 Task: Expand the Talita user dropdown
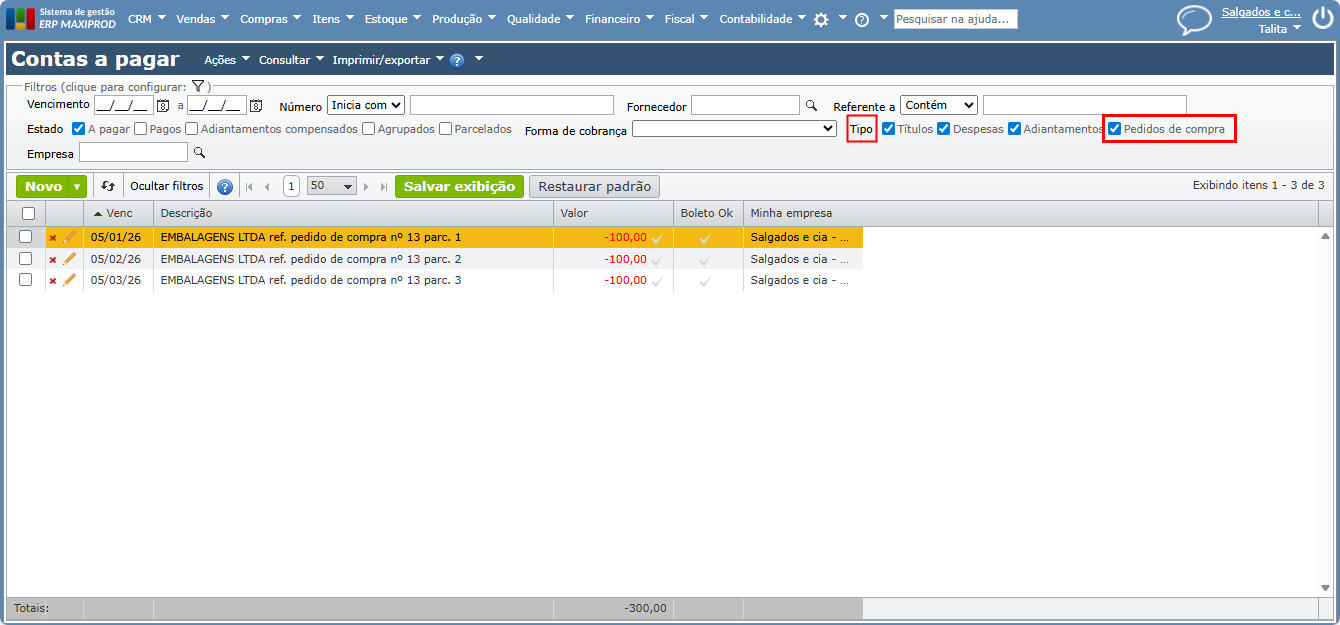[x=1297, y=28]
